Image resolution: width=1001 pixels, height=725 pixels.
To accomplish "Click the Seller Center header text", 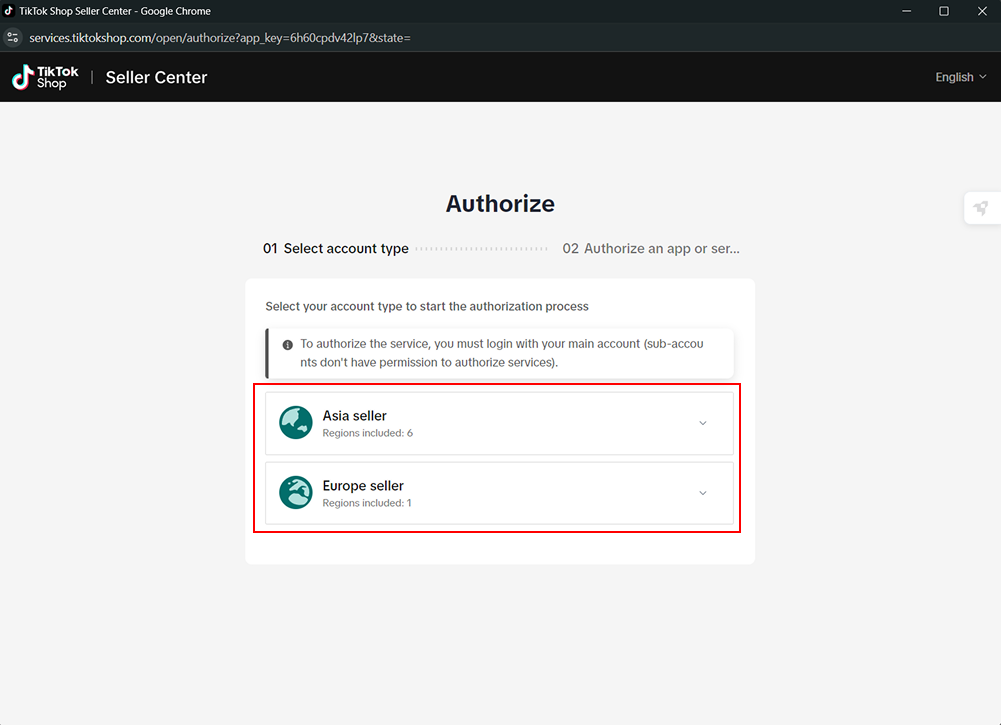I will 156,78.
